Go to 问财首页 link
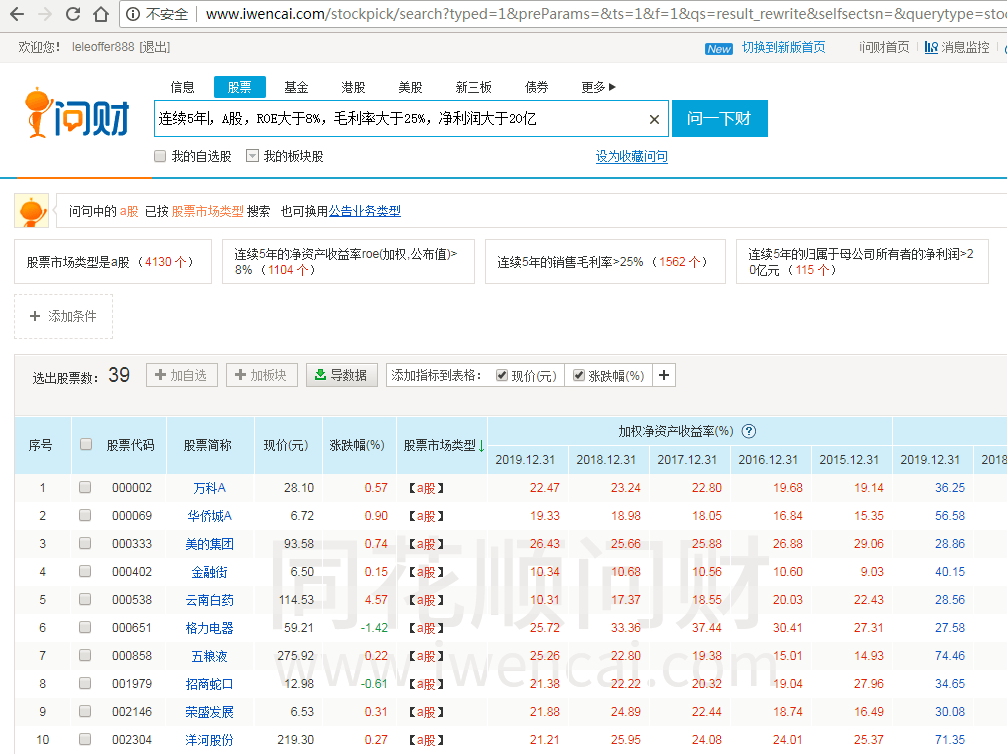Screen dimensions: 1007x754 point(884,48)
